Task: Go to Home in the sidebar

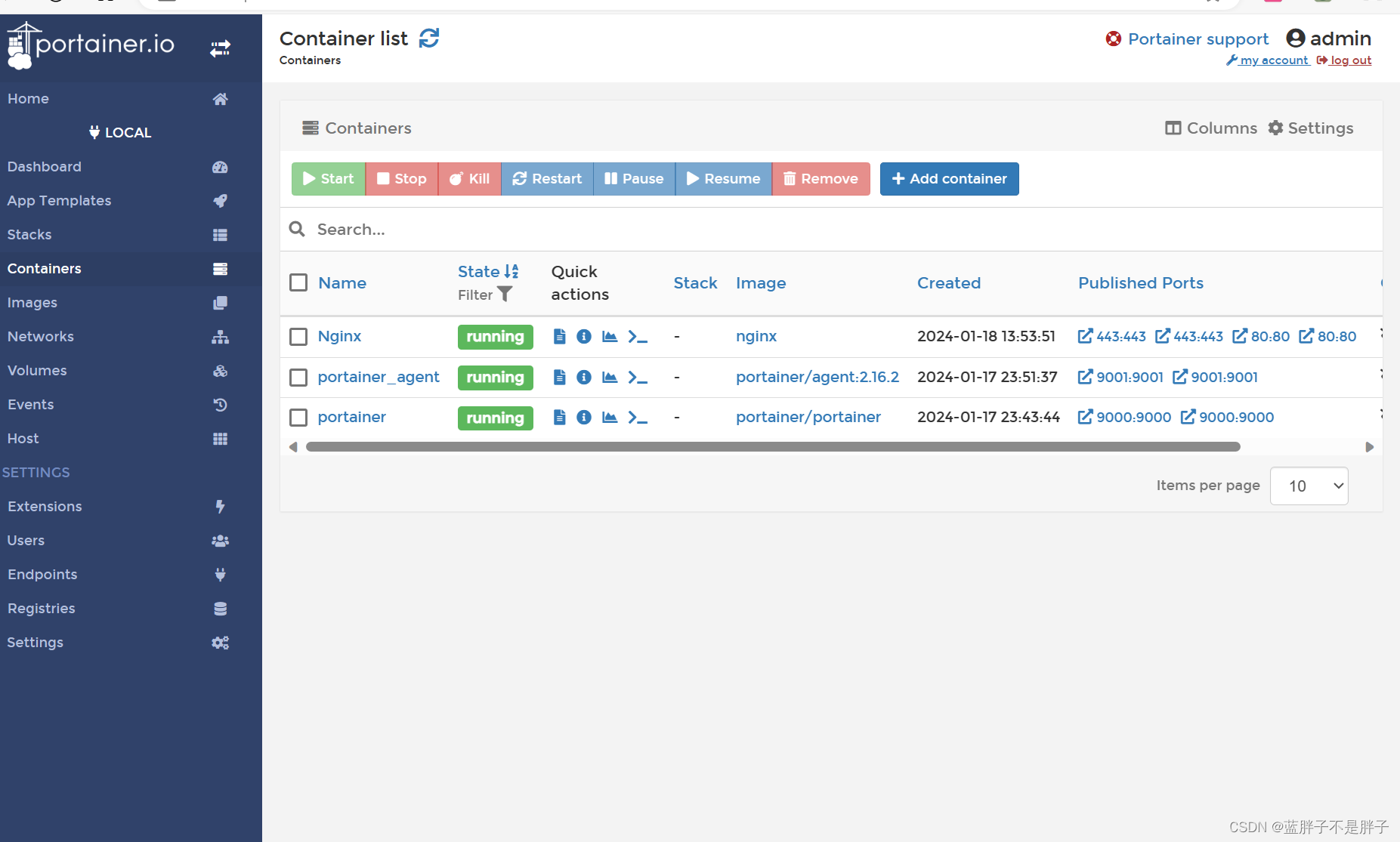Action: [131, 99]
